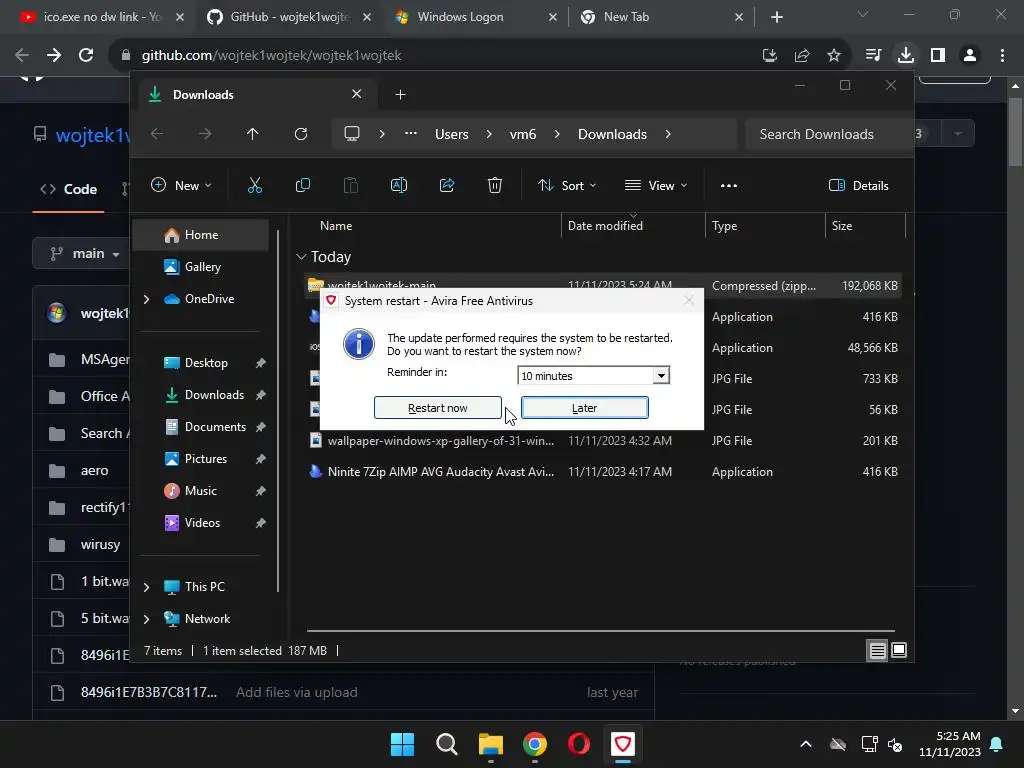Click Avira taskbar icon
The image size is (1024, 768).
[623, 744]
